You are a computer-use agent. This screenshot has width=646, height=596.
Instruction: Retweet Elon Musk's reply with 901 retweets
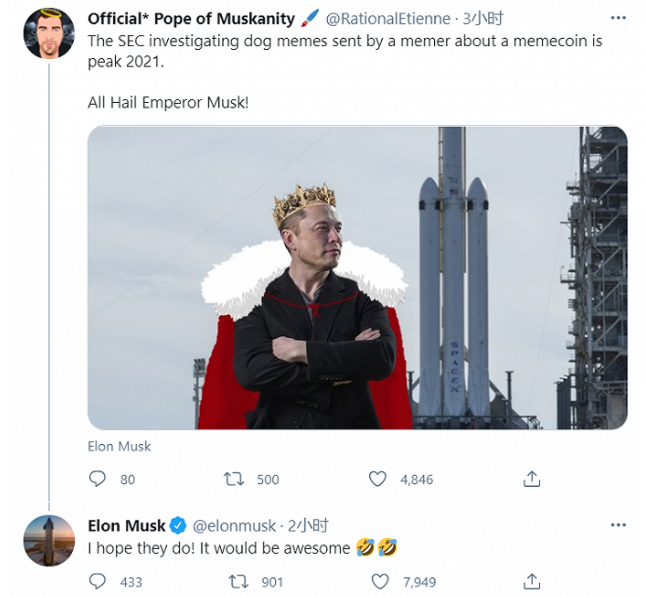tap(238, 581)
